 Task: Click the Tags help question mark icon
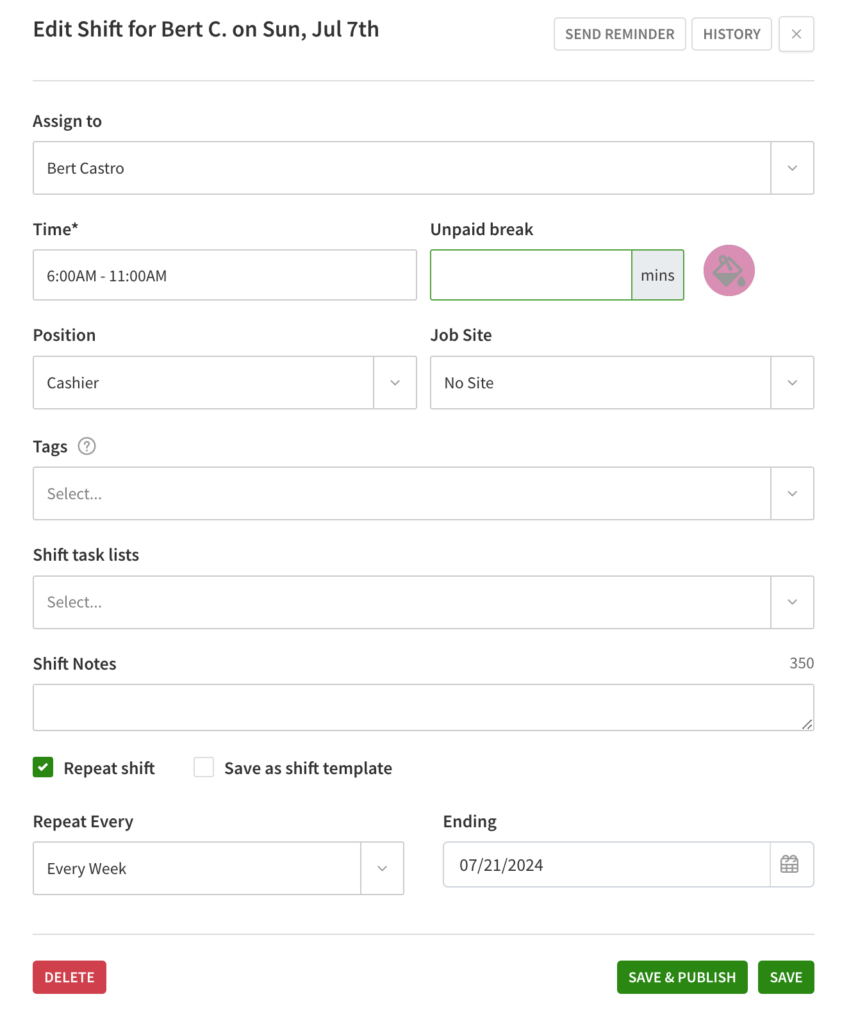tap(86, 446)
